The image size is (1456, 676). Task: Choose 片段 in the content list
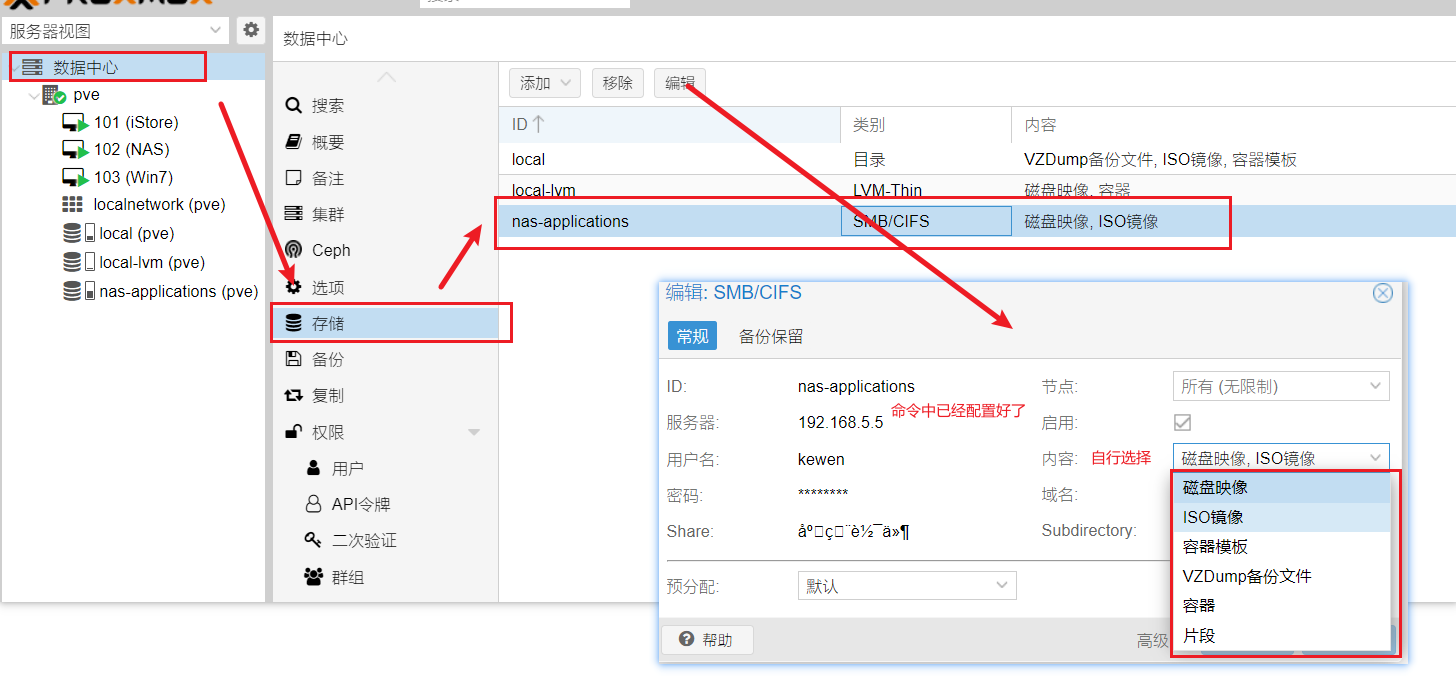tap(1281, 635)
